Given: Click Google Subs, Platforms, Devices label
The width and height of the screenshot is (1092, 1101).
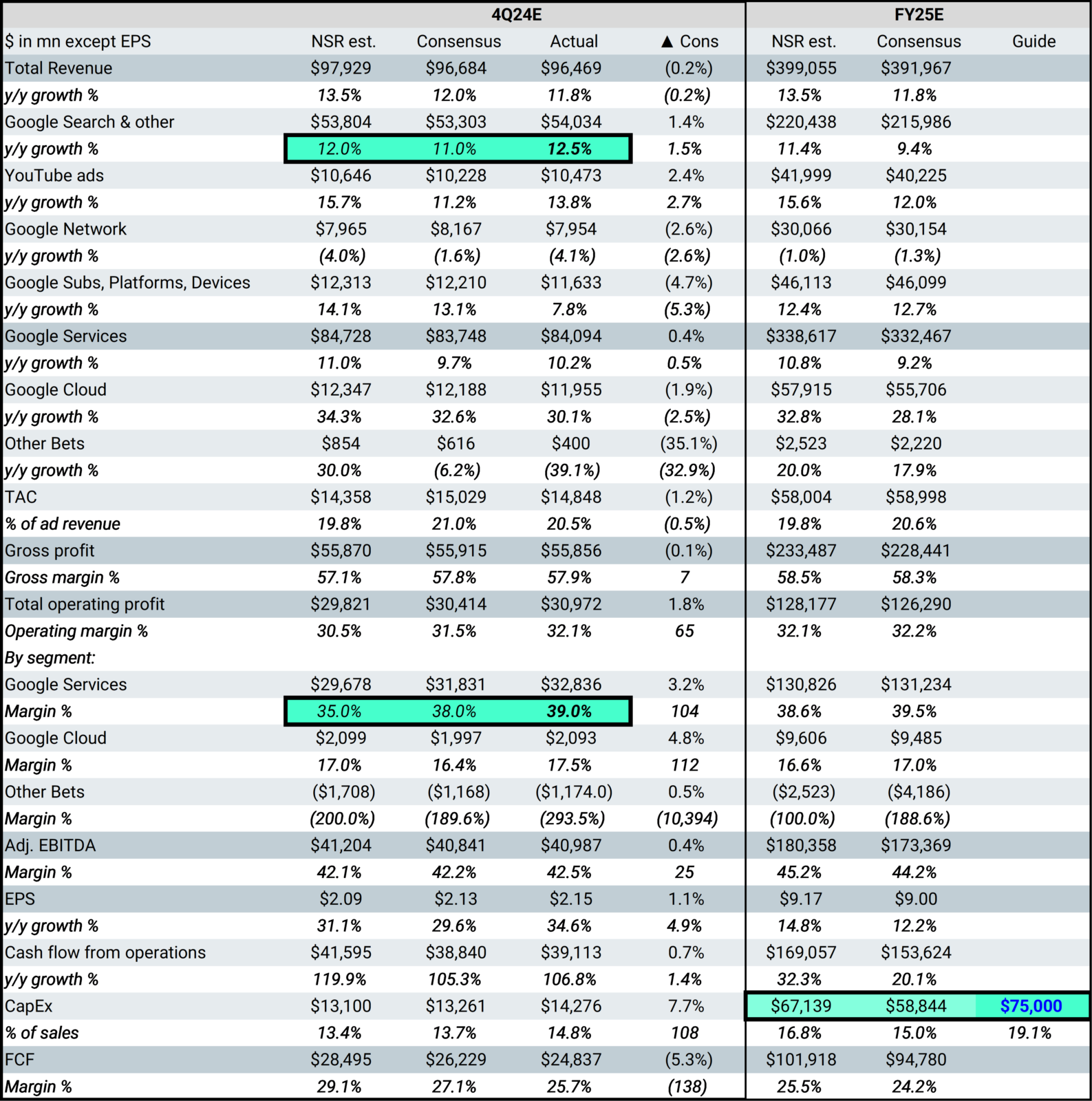Looking at the screenshot, I should pos(127,283).
